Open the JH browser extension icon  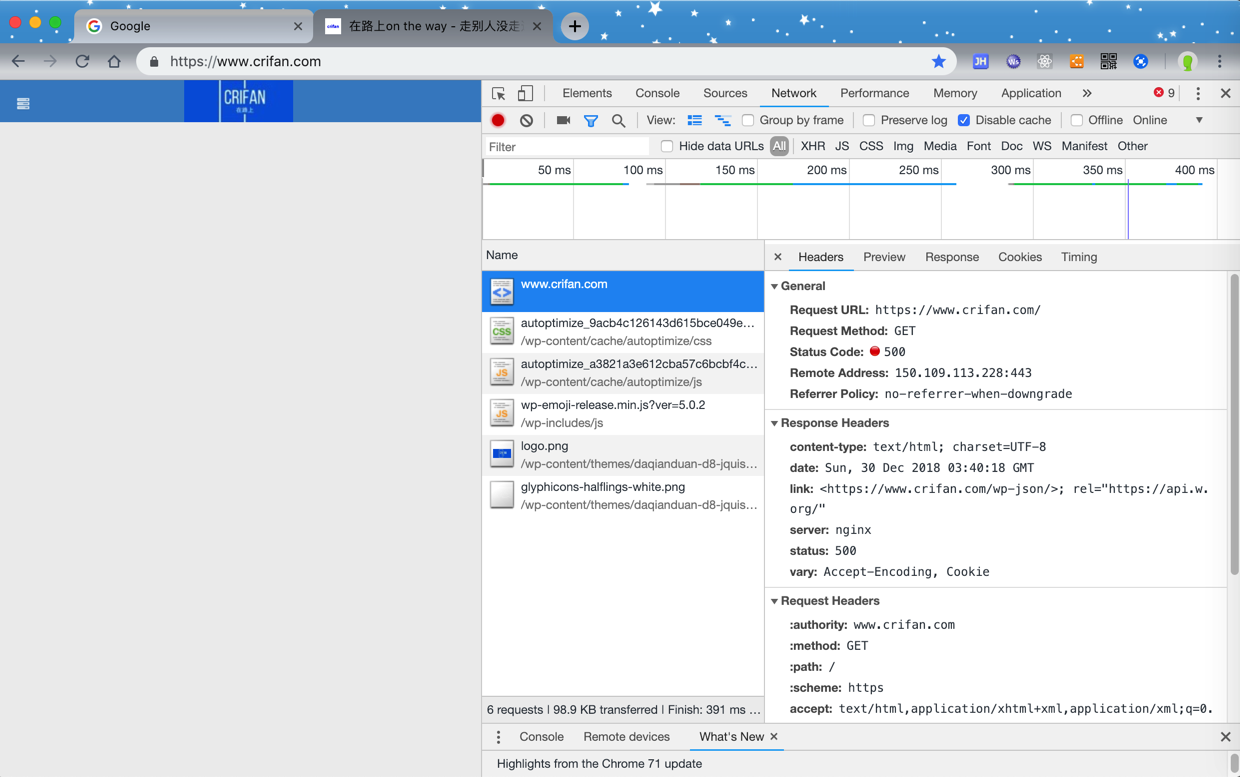pyautogui.click(x=980, y=61)
